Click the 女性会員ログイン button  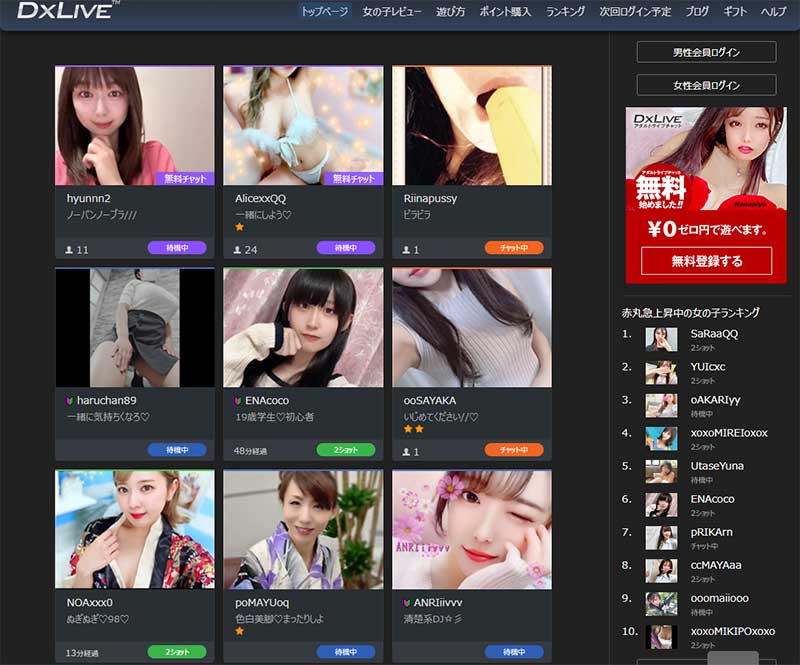(706, 85)
